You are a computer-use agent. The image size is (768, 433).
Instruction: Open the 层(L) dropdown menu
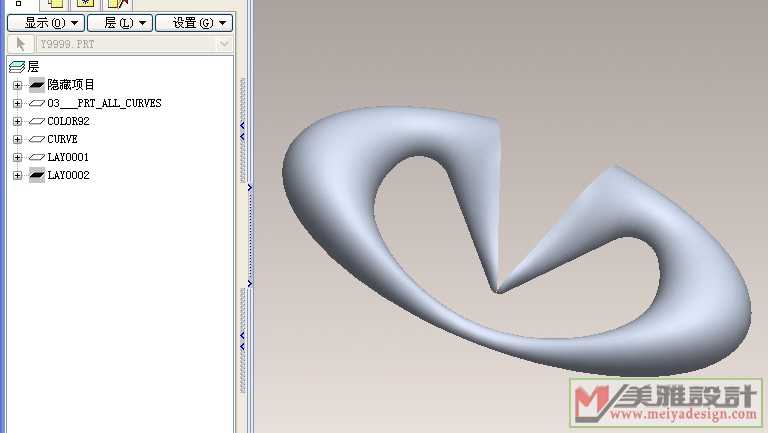pos(120,23)
